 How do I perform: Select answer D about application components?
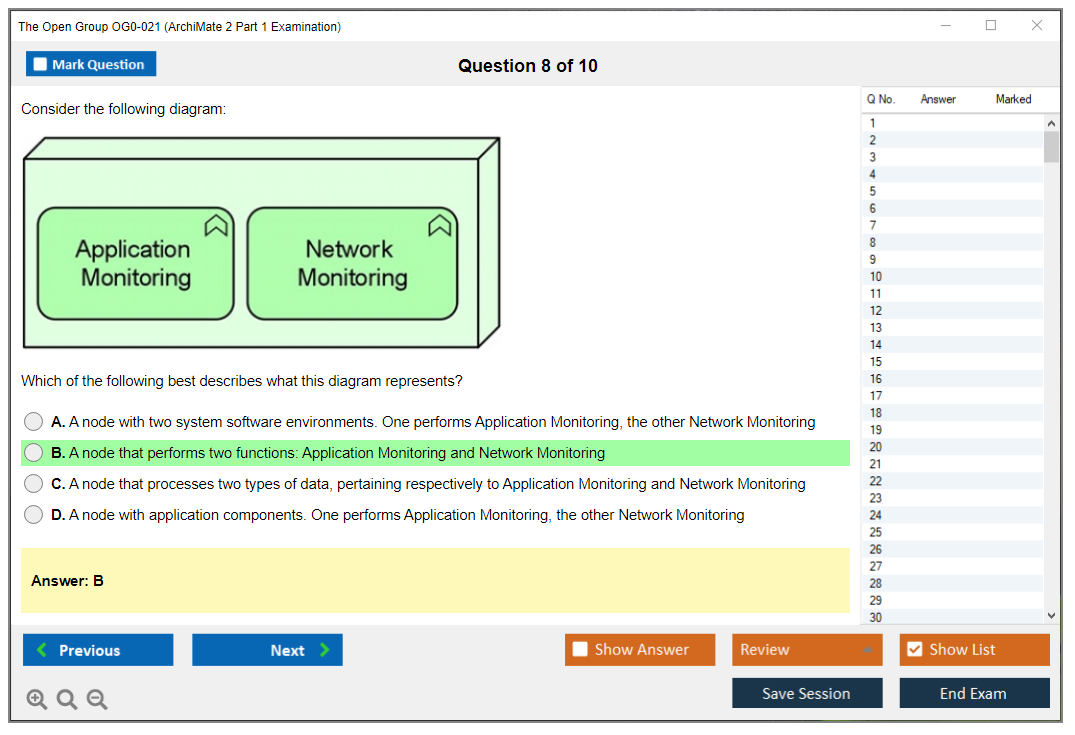(x=34, y=515)
